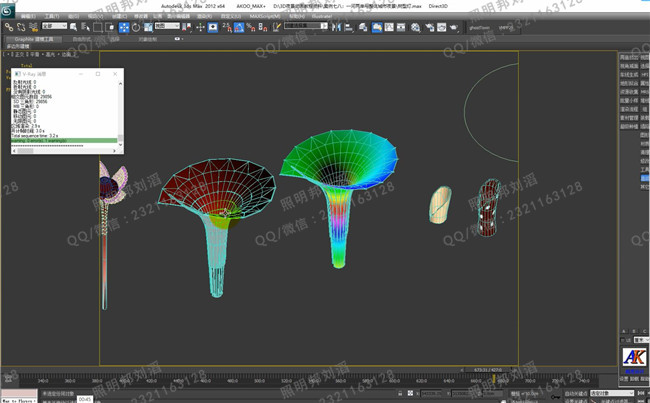Expand the Polygon Modeling panel label
The image size is (650, 403).
[17, 46]
